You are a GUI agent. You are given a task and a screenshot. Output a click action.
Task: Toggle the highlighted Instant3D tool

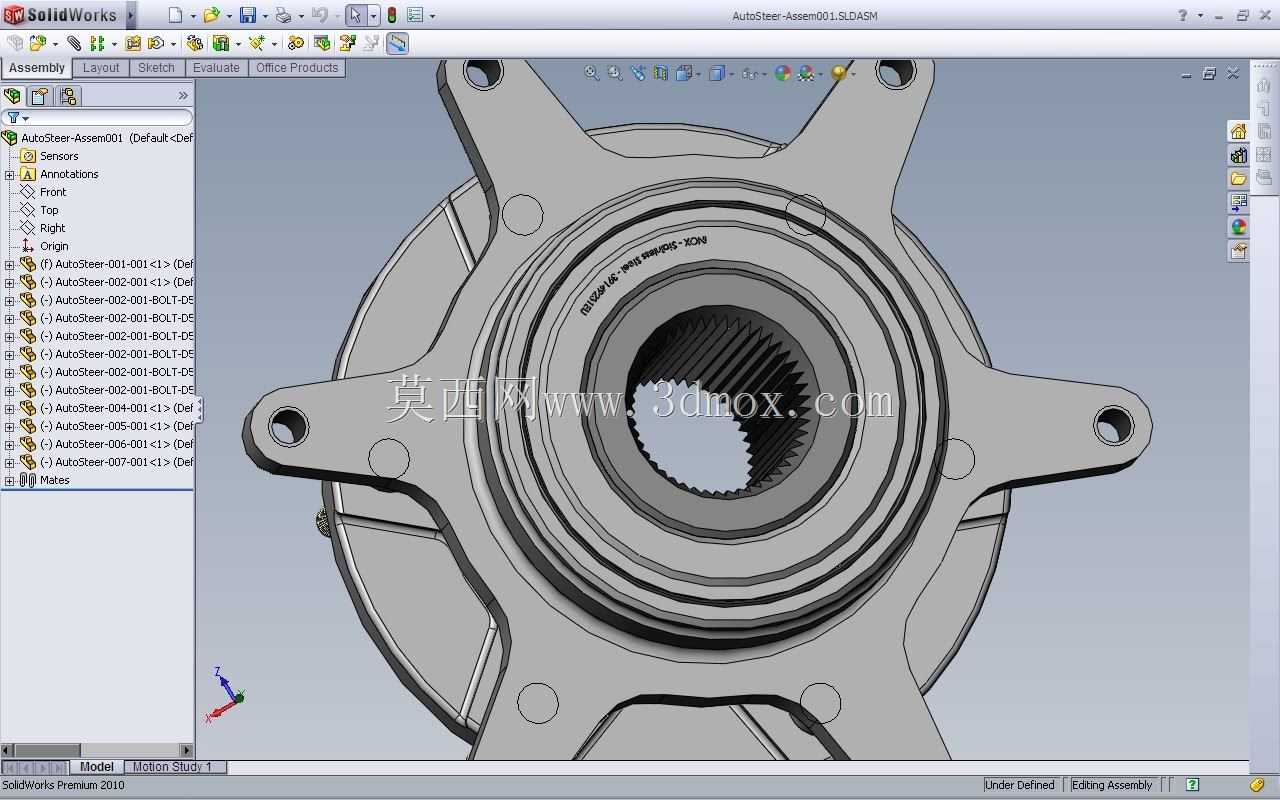coord(397,43)
